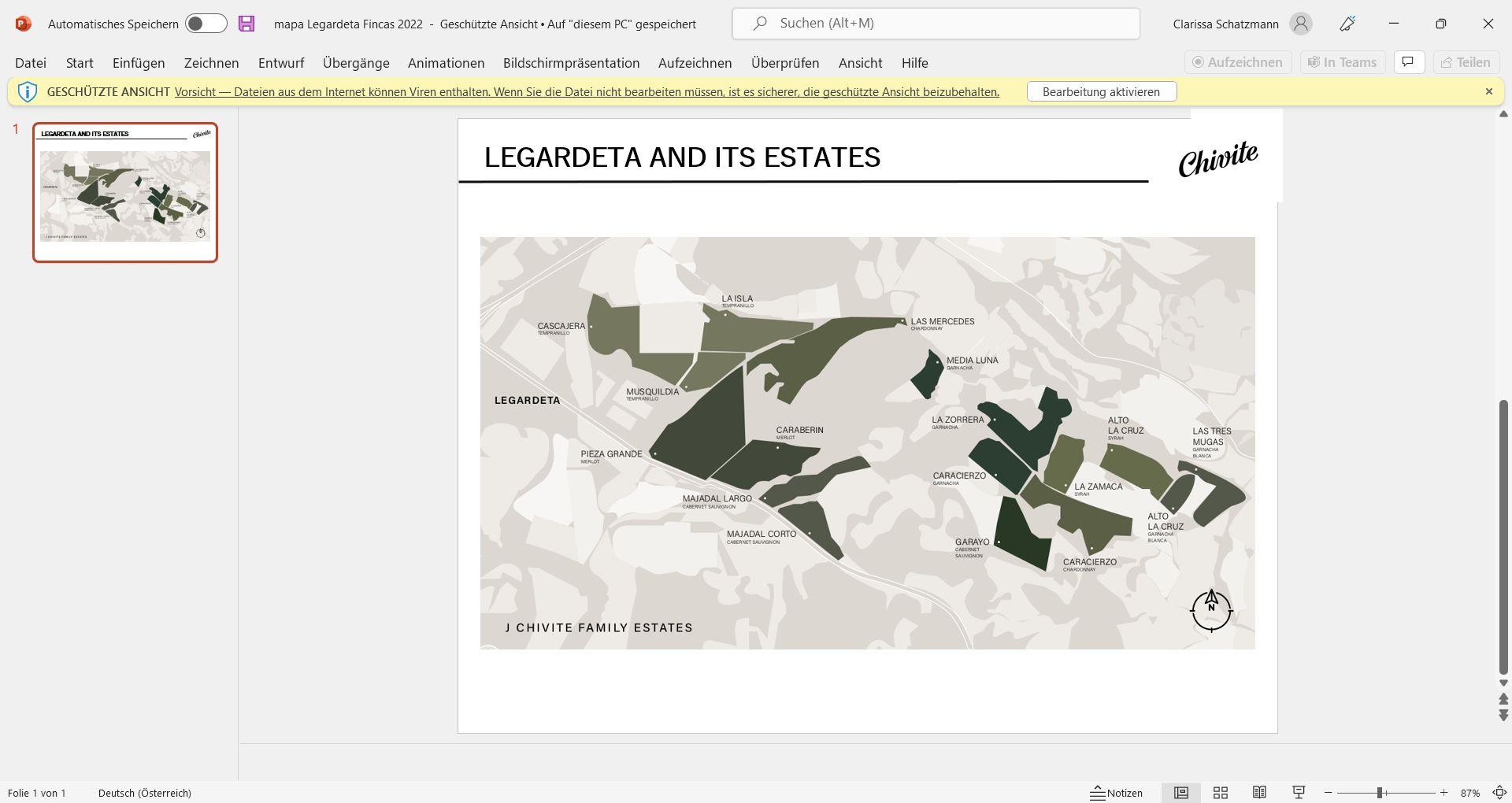Click the Teilen share button
The width and height of the screenshot is (1512, 803).
[1466, 62]
